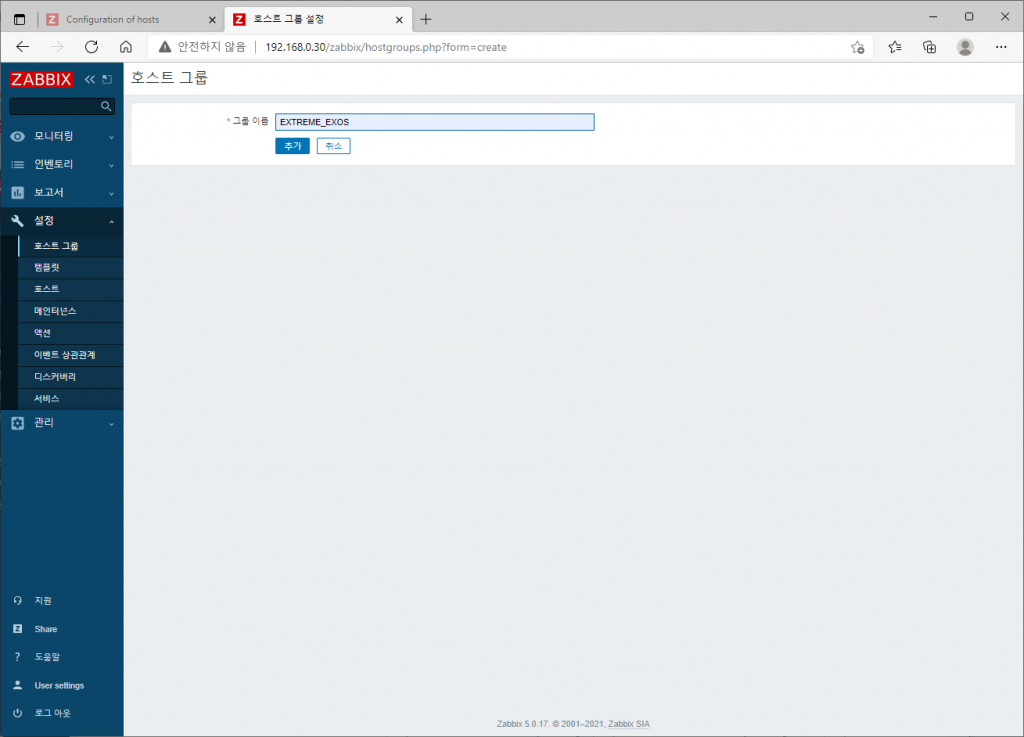Image resolution: width=1024 pixels, height=737 pixels.
Task: Click the 설정 wrench icon
Action: (x=17, y=220)
